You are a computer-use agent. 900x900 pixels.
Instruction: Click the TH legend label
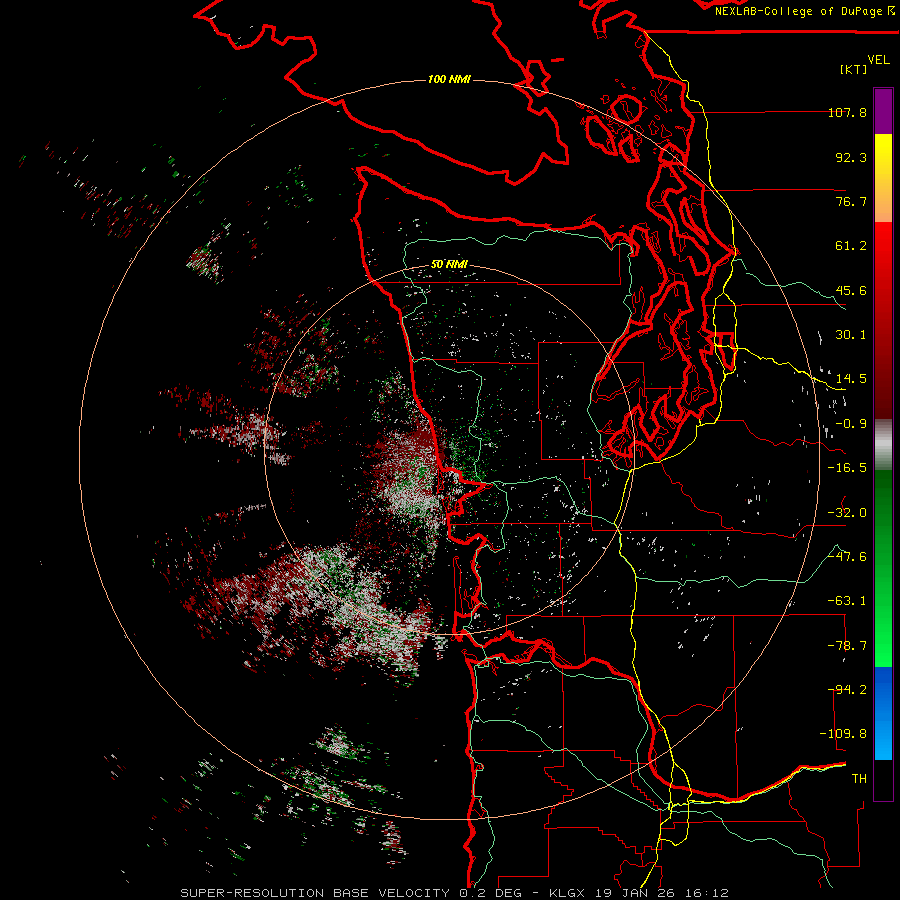click(x=859, y=778)
